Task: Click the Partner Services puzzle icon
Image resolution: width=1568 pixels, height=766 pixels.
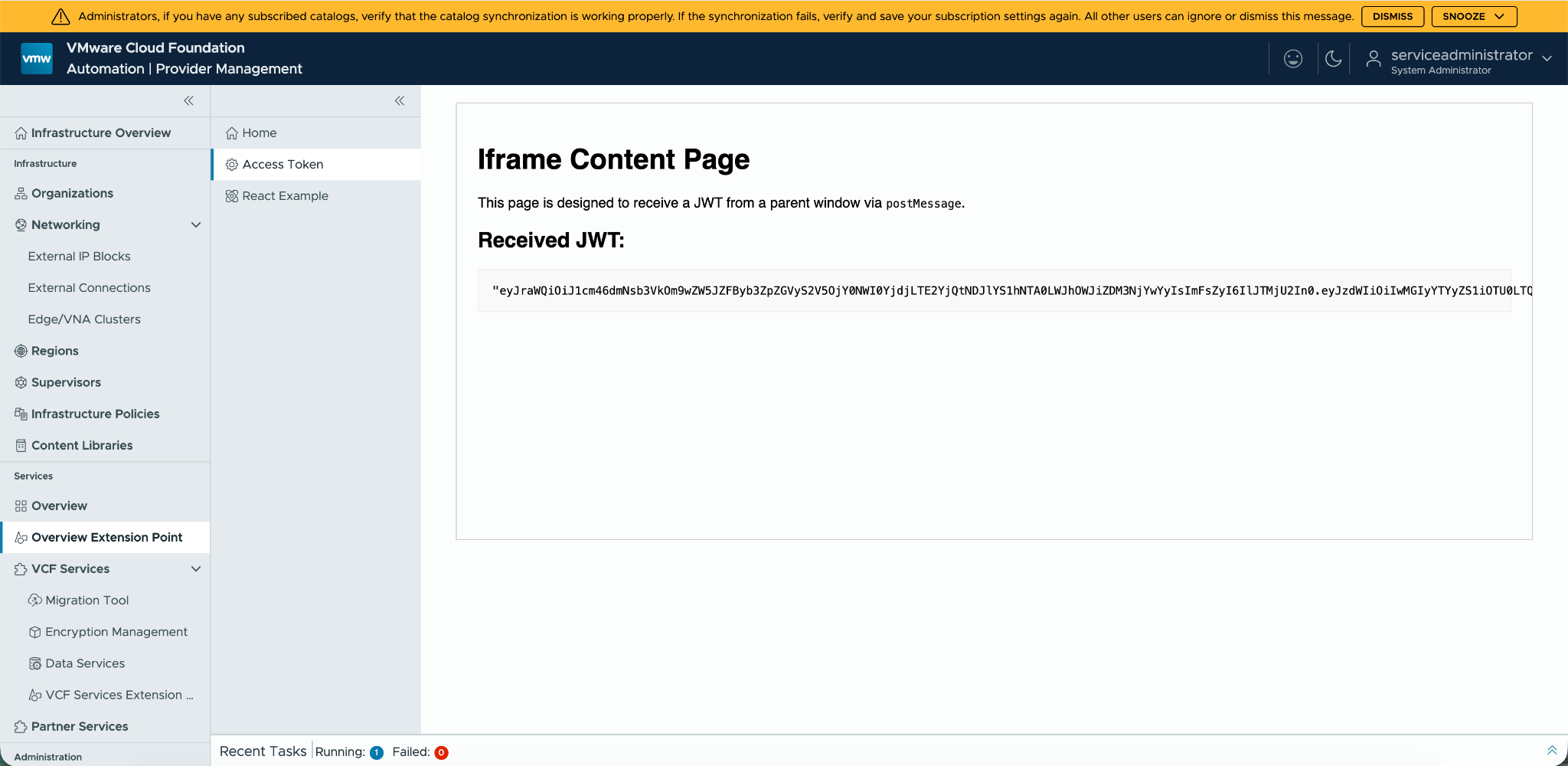Action: point(21,727)
